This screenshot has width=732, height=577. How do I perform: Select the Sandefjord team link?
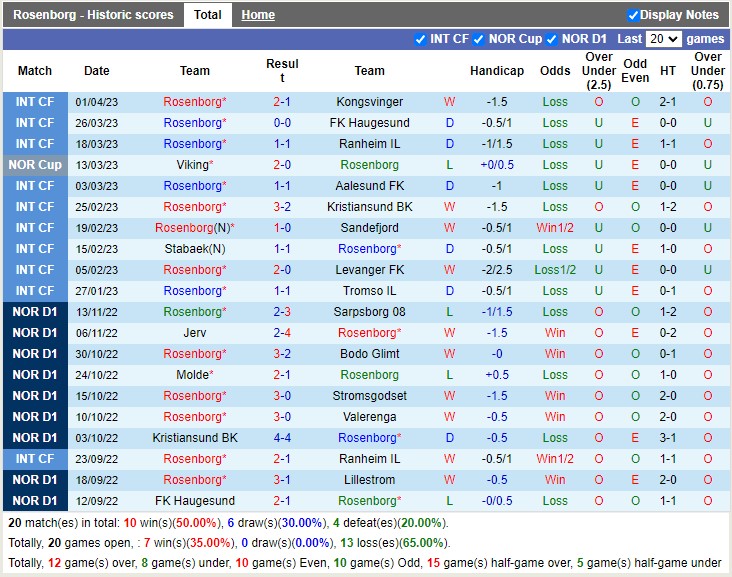(369, 228)
